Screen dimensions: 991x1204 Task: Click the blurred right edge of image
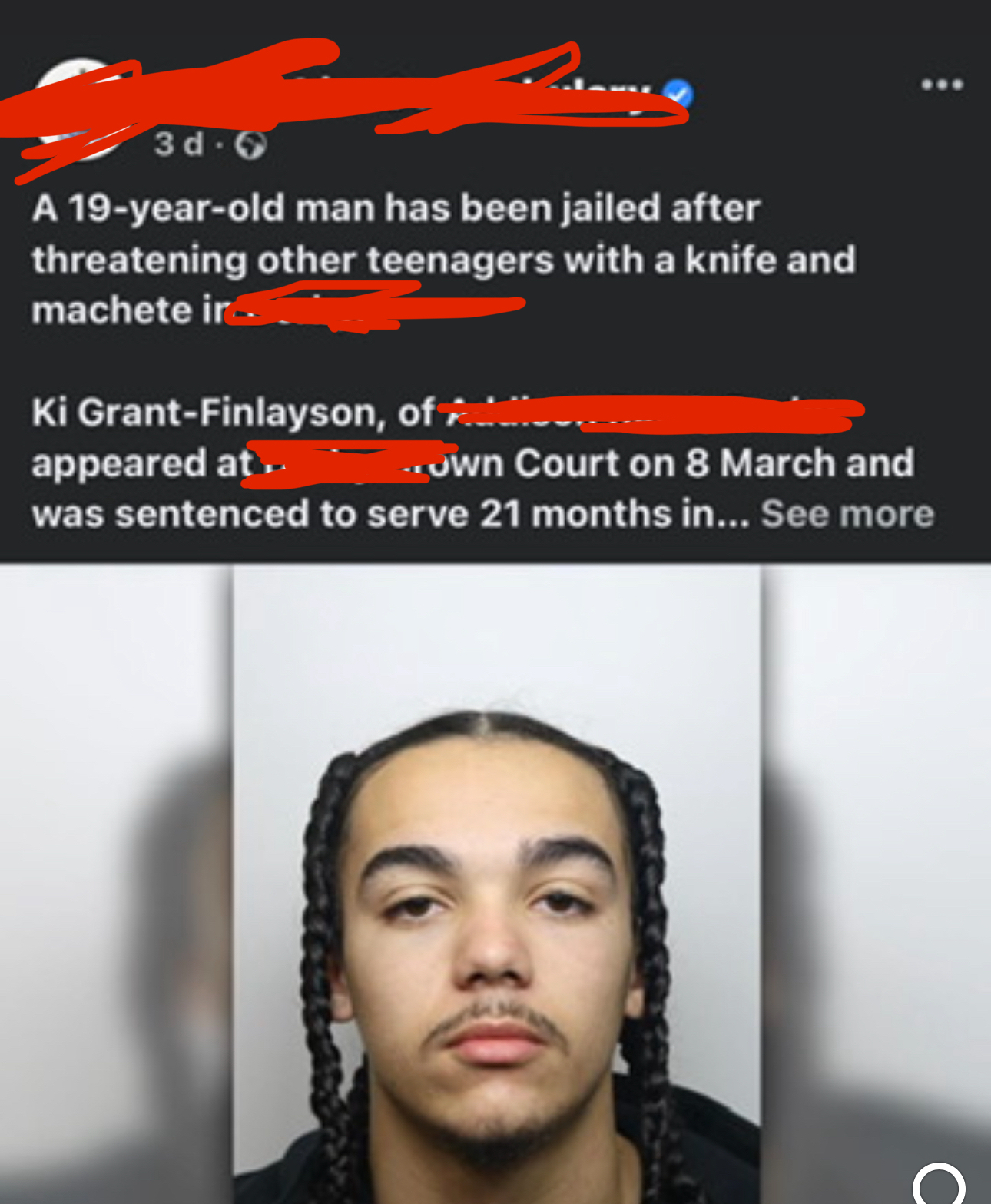point(876,884)
